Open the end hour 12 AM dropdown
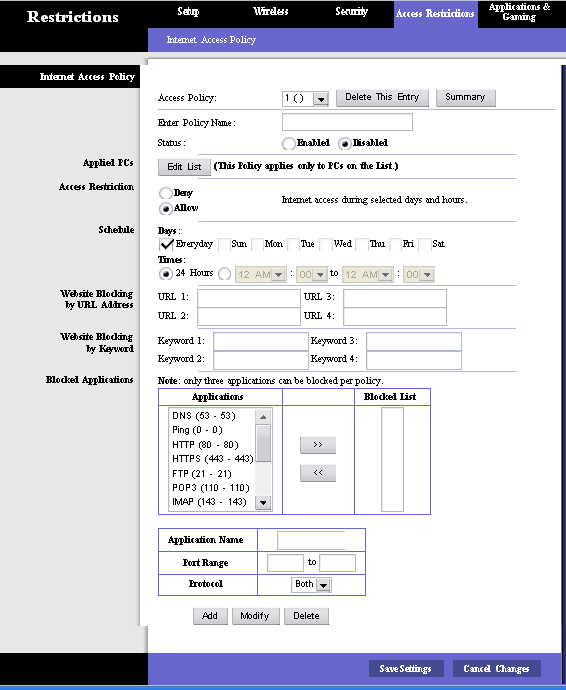The height and width of the screenshot is (690, 566). (368, 275)
